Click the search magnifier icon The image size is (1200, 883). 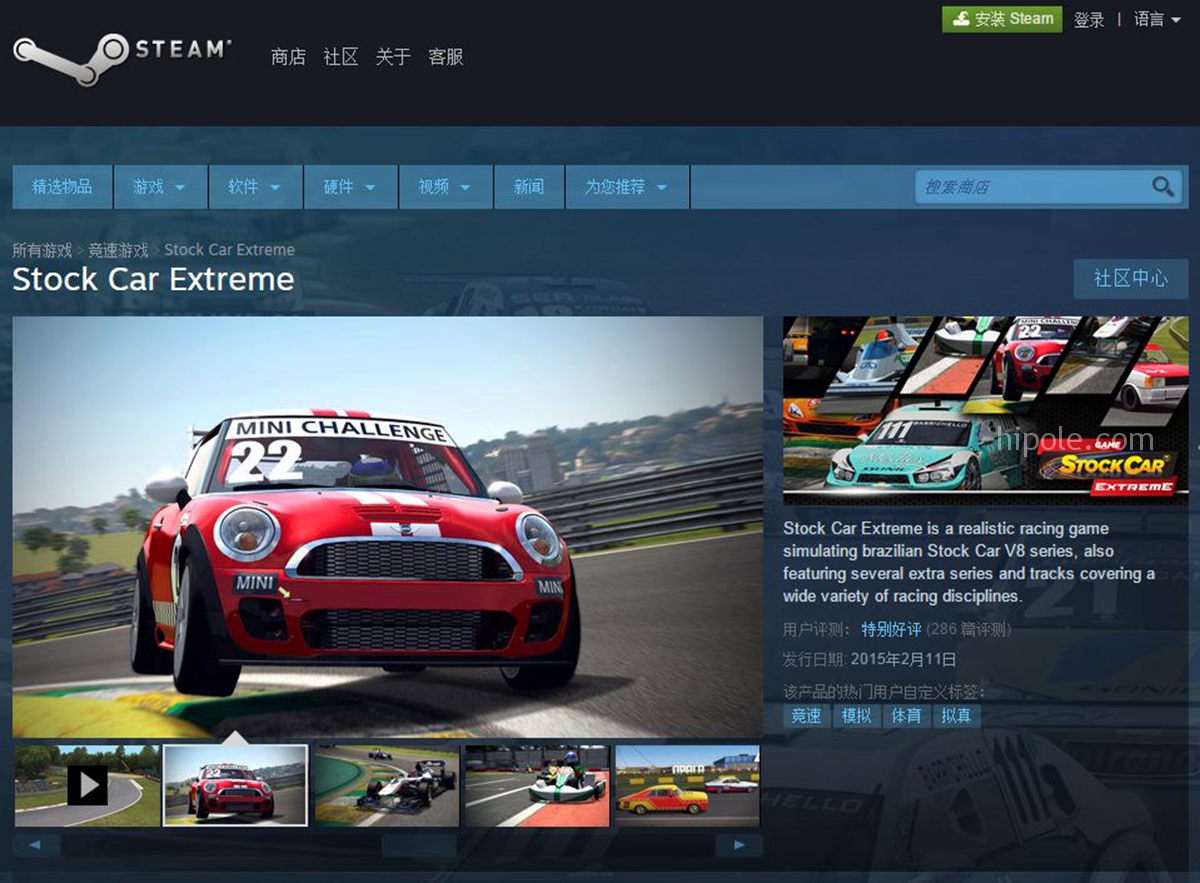coord(1162,187)
